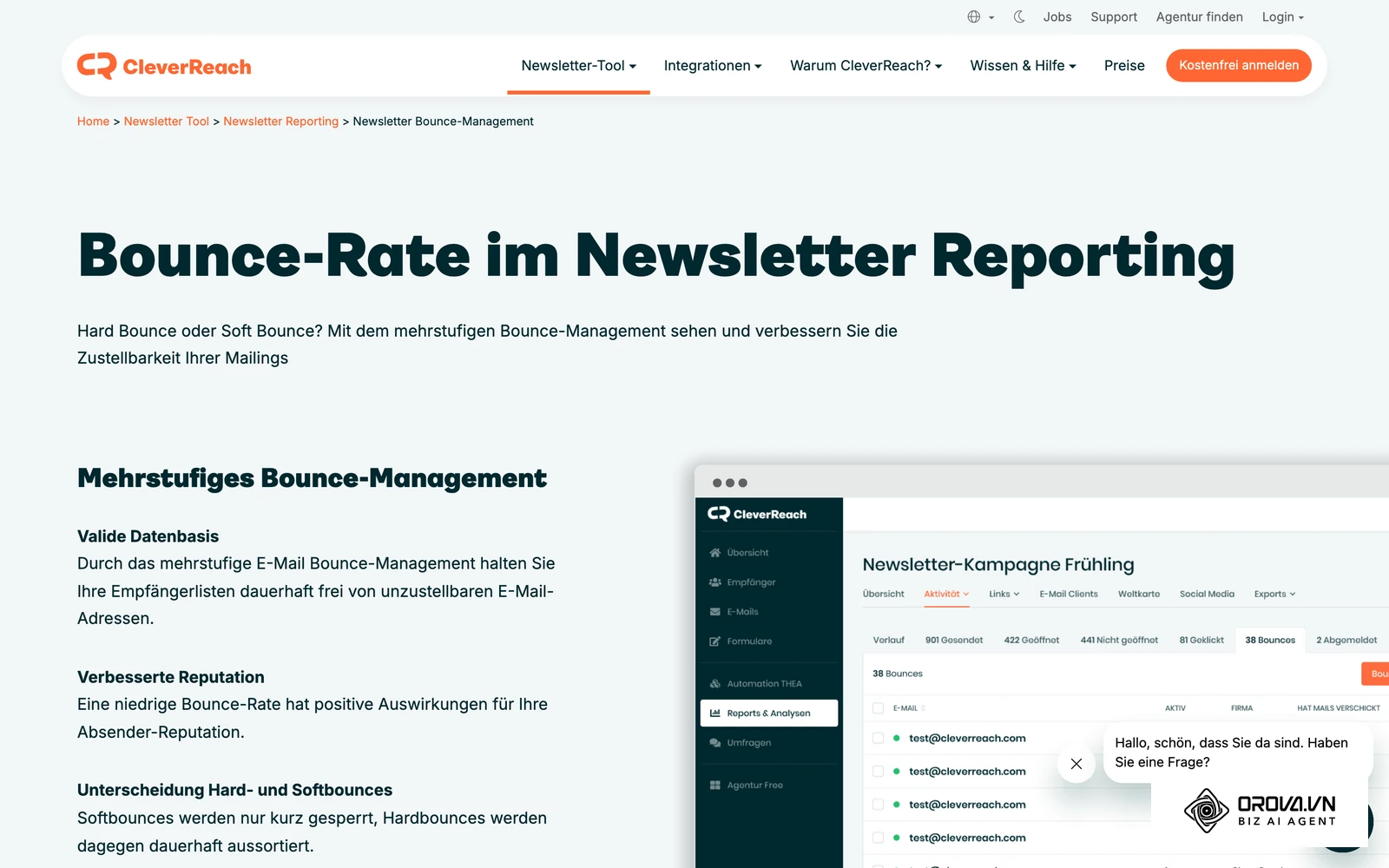Close the chat greeting popup
Screen dimensions: 1389x868
tap(1076, 764)
